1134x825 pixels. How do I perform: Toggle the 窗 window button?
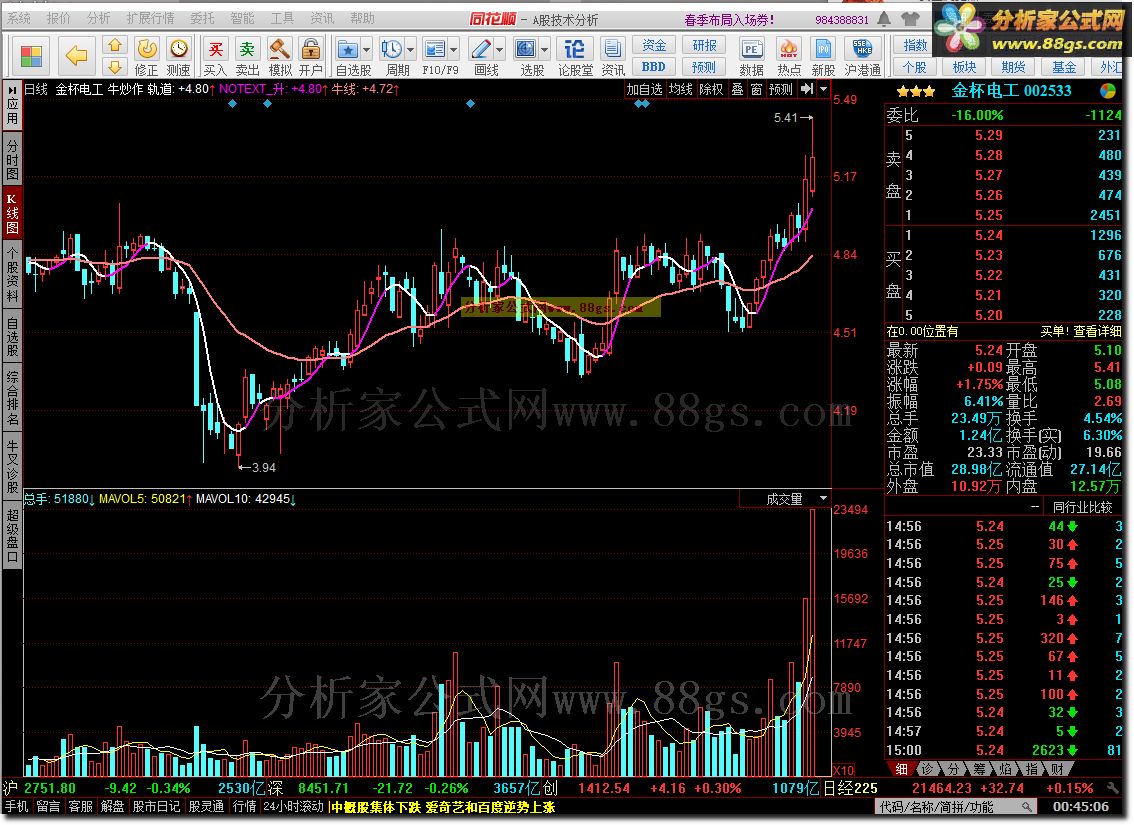click(756, 89)
